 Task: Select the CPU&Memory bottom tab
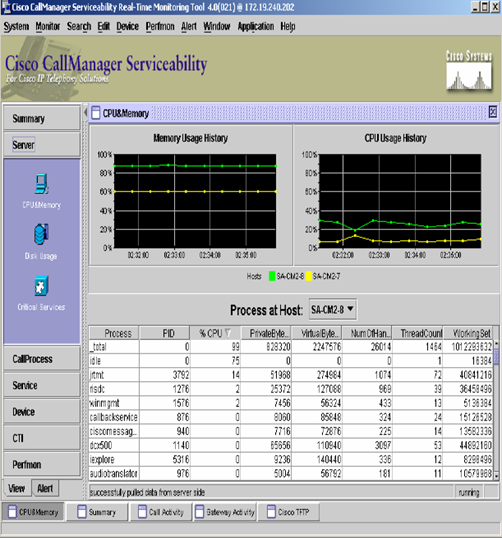pos(33,512)
